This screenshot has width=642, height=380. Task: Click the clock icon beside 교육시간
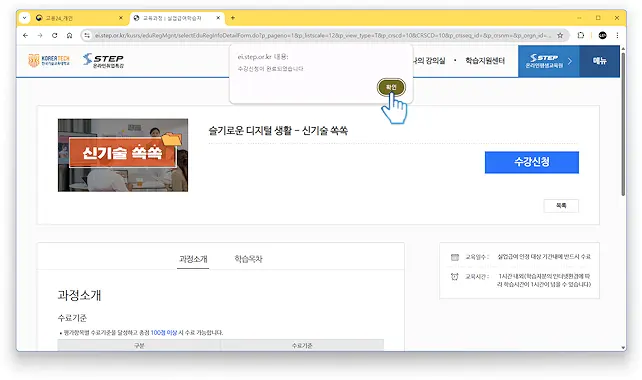(454, 277)
